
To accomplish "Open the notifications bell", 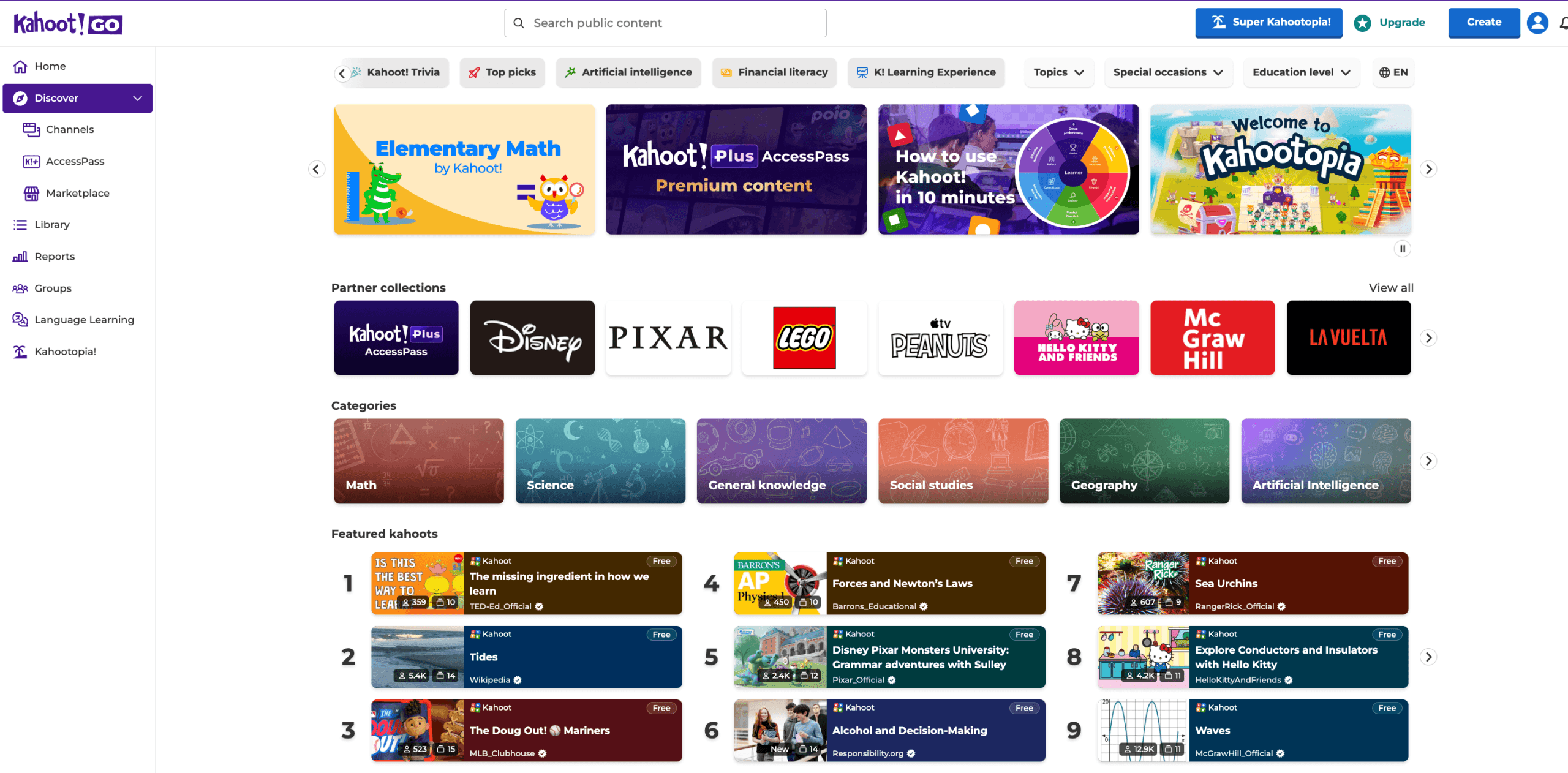I will point(1563,23).
